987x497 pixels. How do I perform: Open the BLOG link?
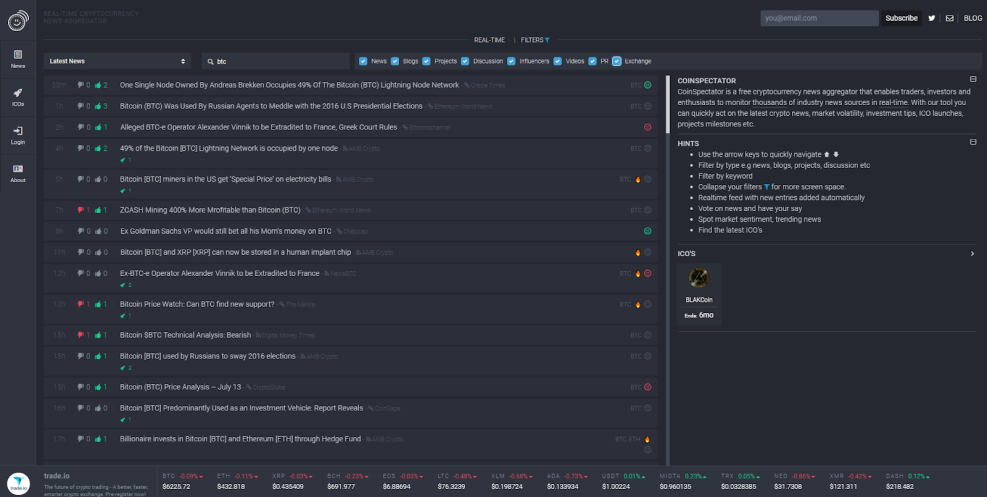coord(972,18)
